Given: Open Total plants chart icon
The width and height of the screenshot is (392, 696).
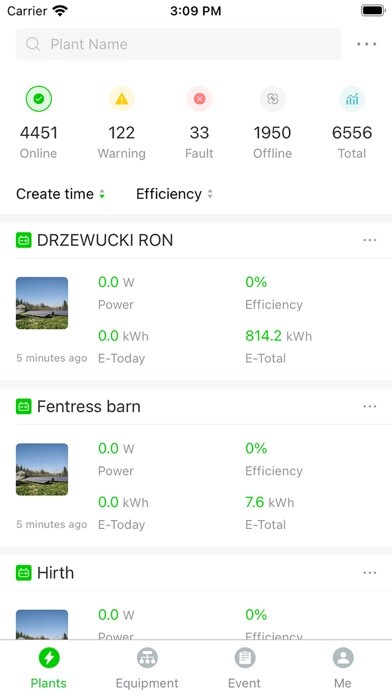Looking at the screenshot, I should coord(352,99).
